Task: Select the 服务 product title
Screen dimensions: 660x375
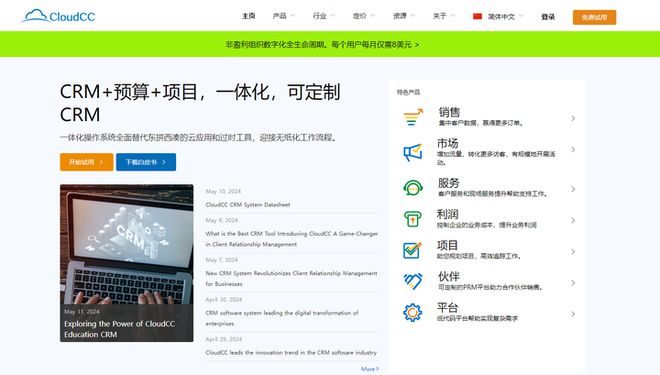Action: coord(448,183)
